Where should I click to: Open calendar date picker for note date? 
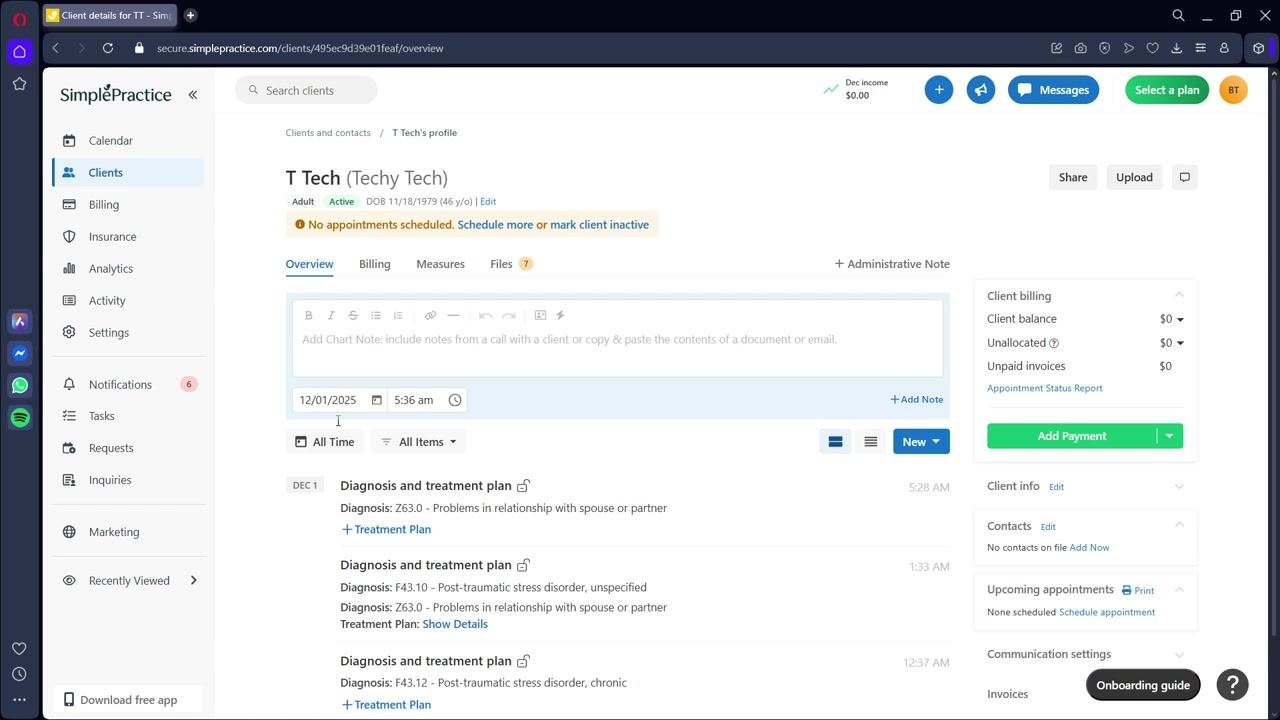[x=377, y=400]
